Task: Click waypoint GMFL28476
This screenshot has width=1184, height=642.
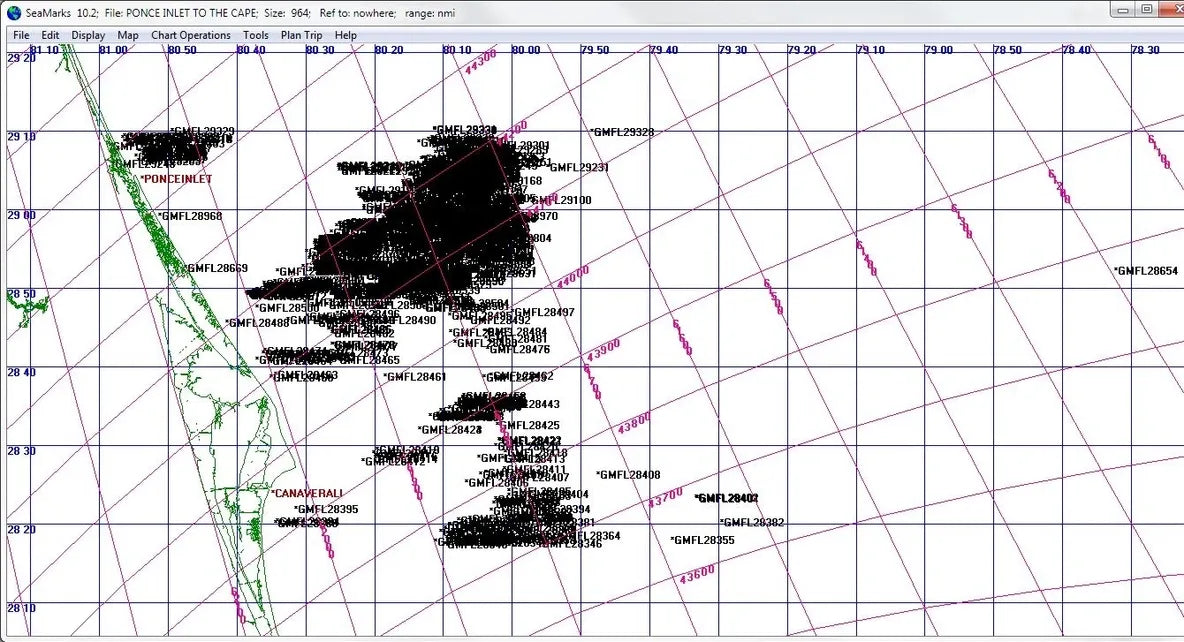Action: point(519,350)
